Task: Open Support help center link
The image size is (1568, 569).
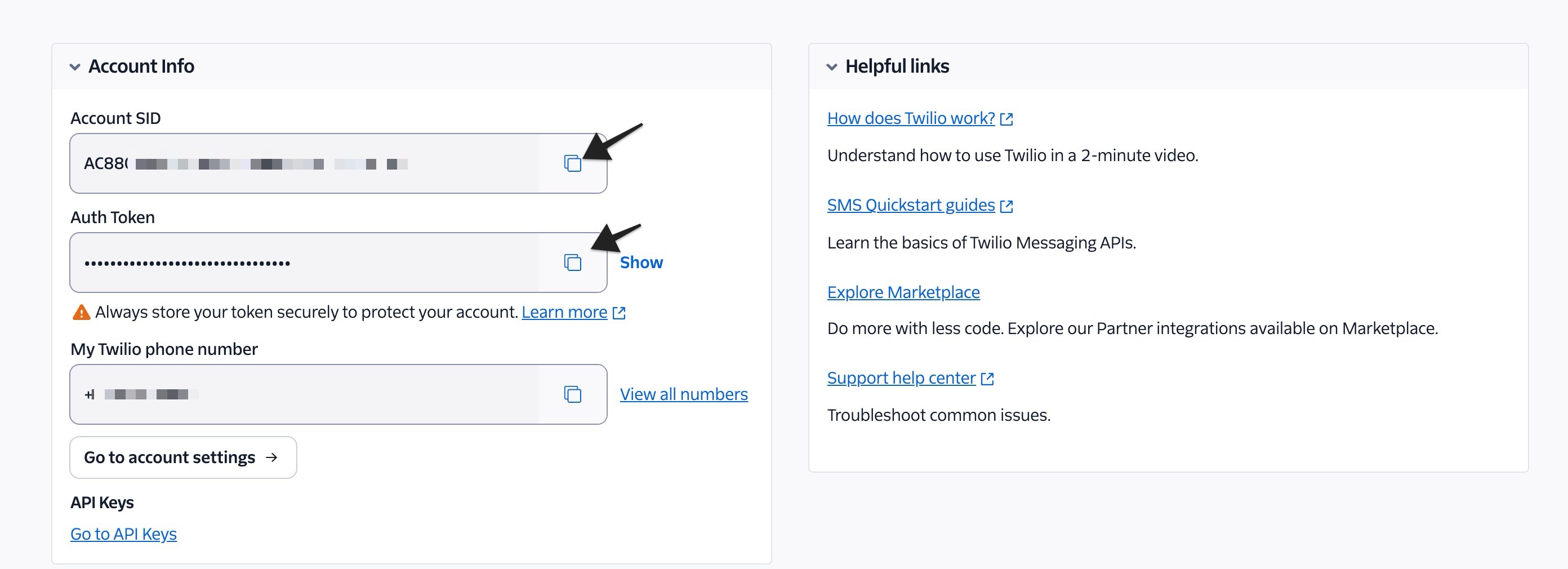Action: coord(901,378)
